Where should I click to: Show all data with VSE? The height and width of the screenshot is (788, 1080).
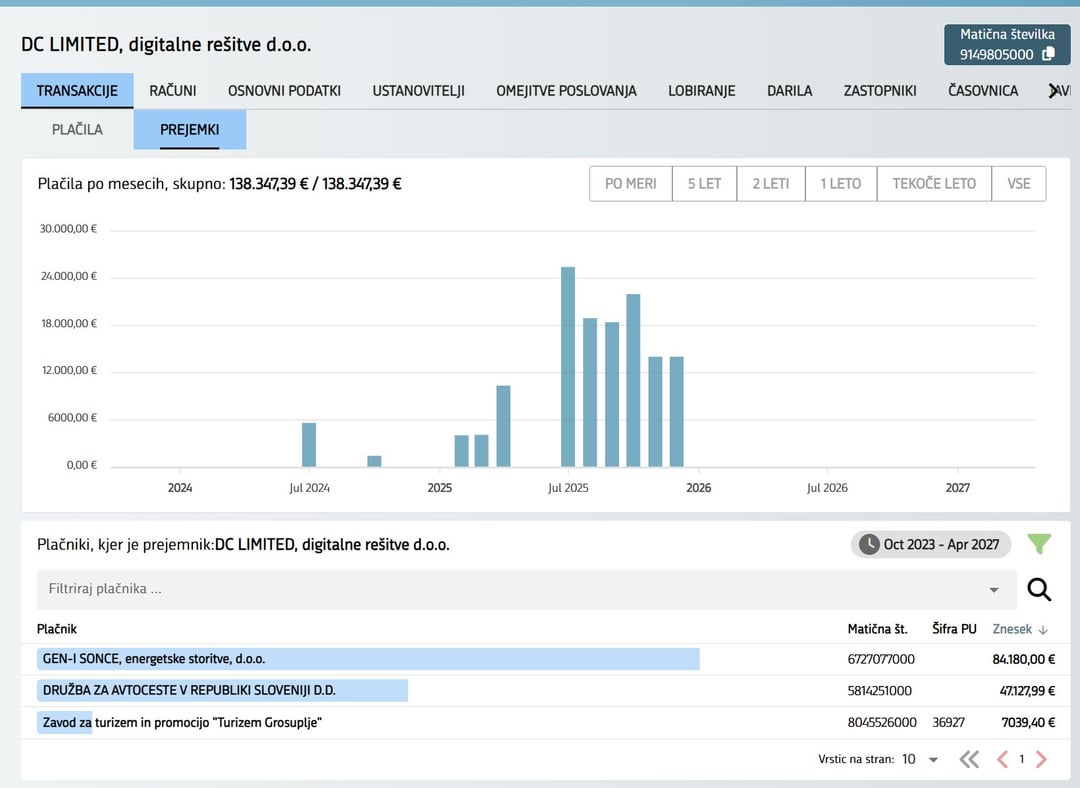(x=1018, y=184)
